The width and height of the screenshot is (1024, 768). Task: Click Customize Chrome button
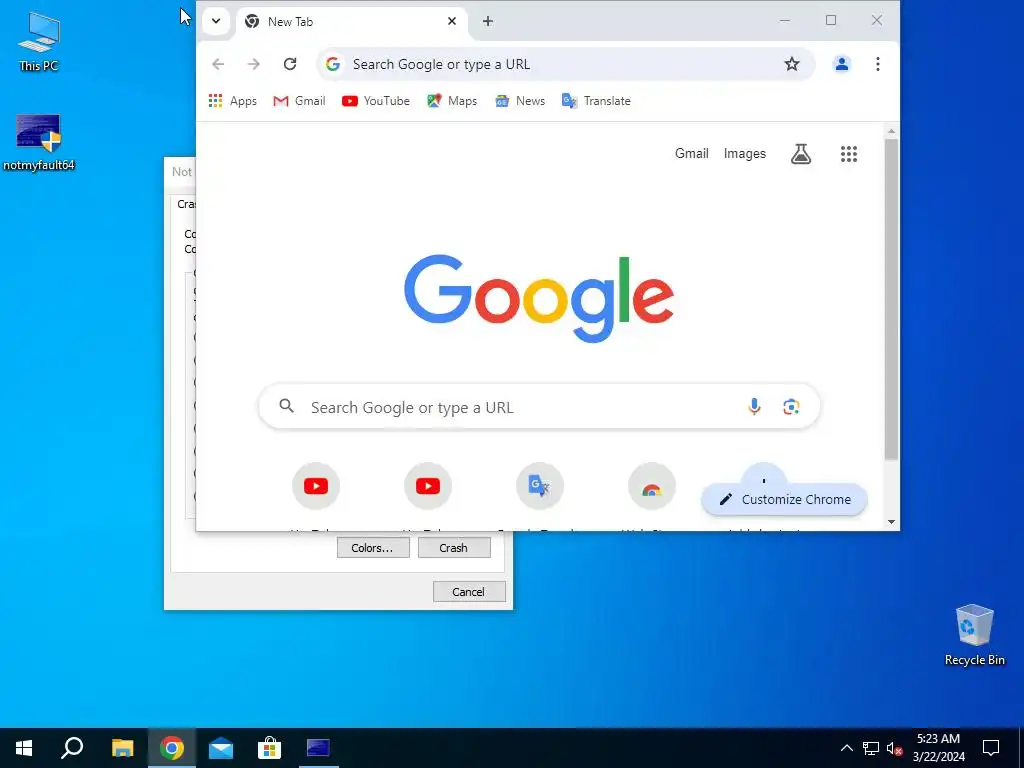[x=784, y=500]
